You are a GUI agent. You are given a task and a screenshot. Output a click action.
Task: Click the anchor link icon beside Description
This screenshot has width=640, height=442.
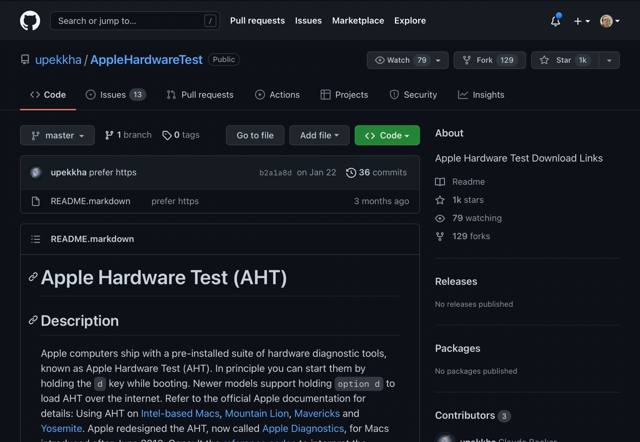[33, 321]
